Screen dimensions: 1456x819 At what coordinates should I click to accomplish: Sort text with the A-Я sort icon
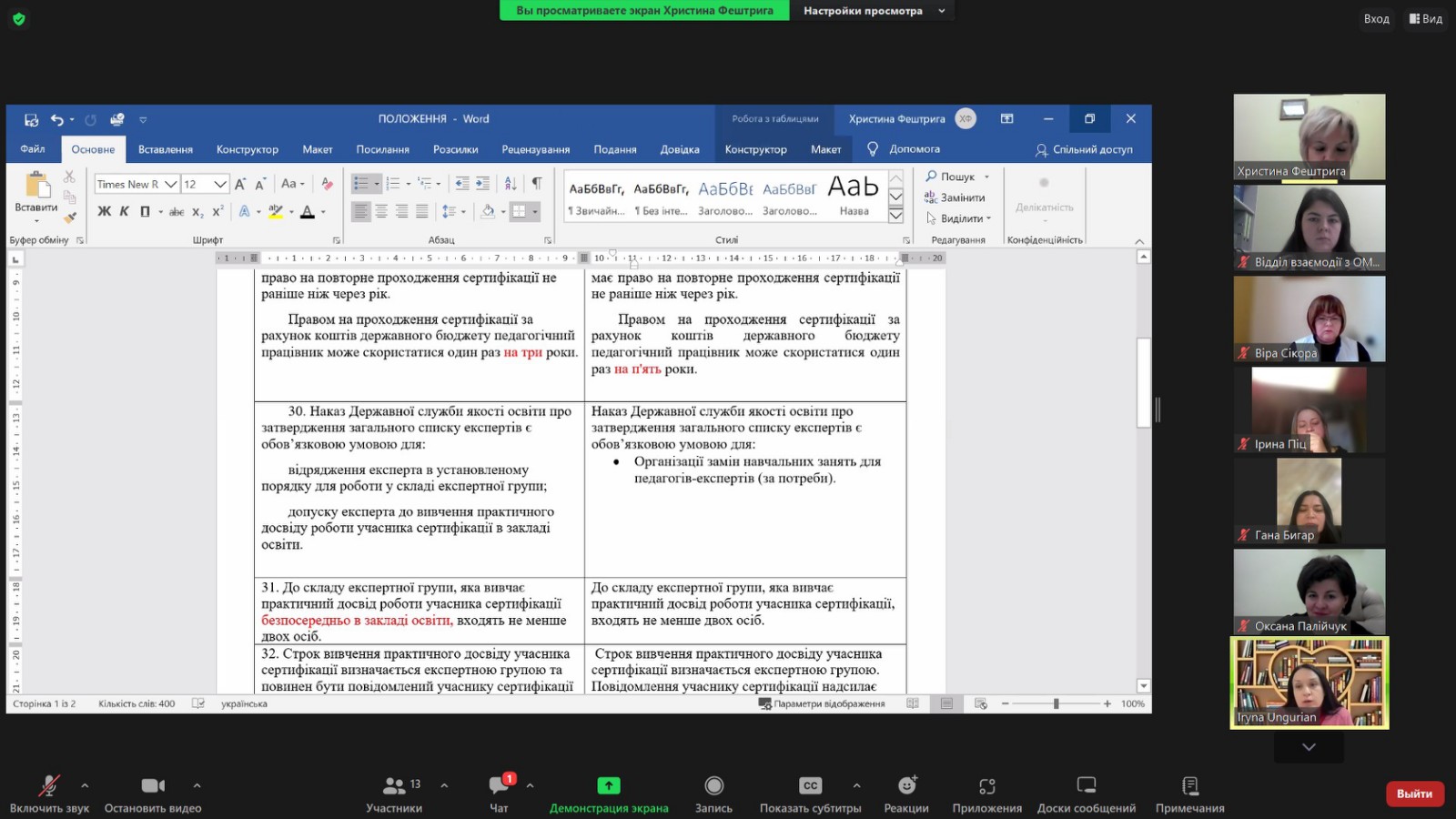pyautogui.click(x=511, y=184)
